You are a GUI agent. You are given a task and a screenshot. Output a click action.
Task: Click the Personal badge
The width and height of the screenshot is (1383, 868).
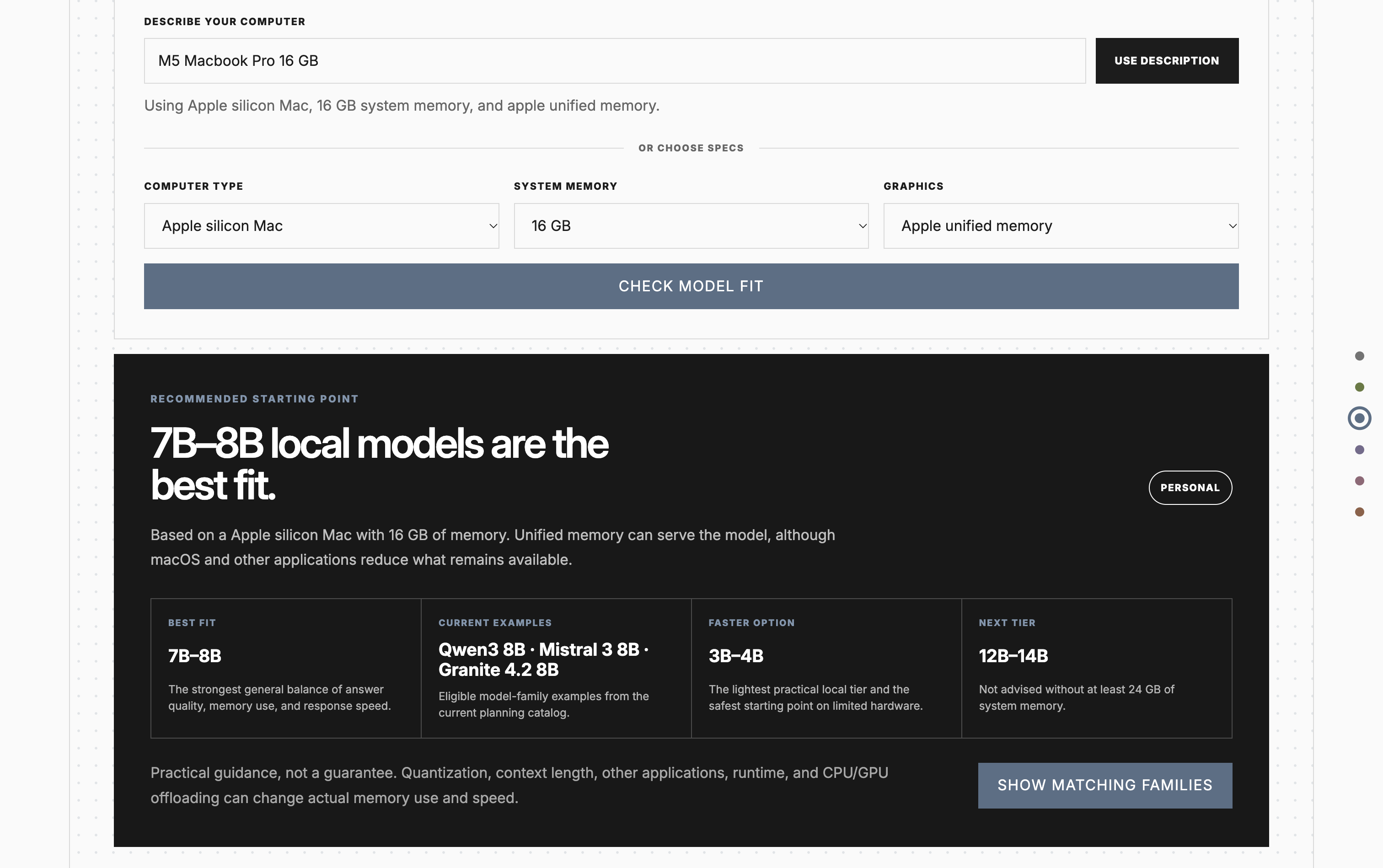(1190, 488)
